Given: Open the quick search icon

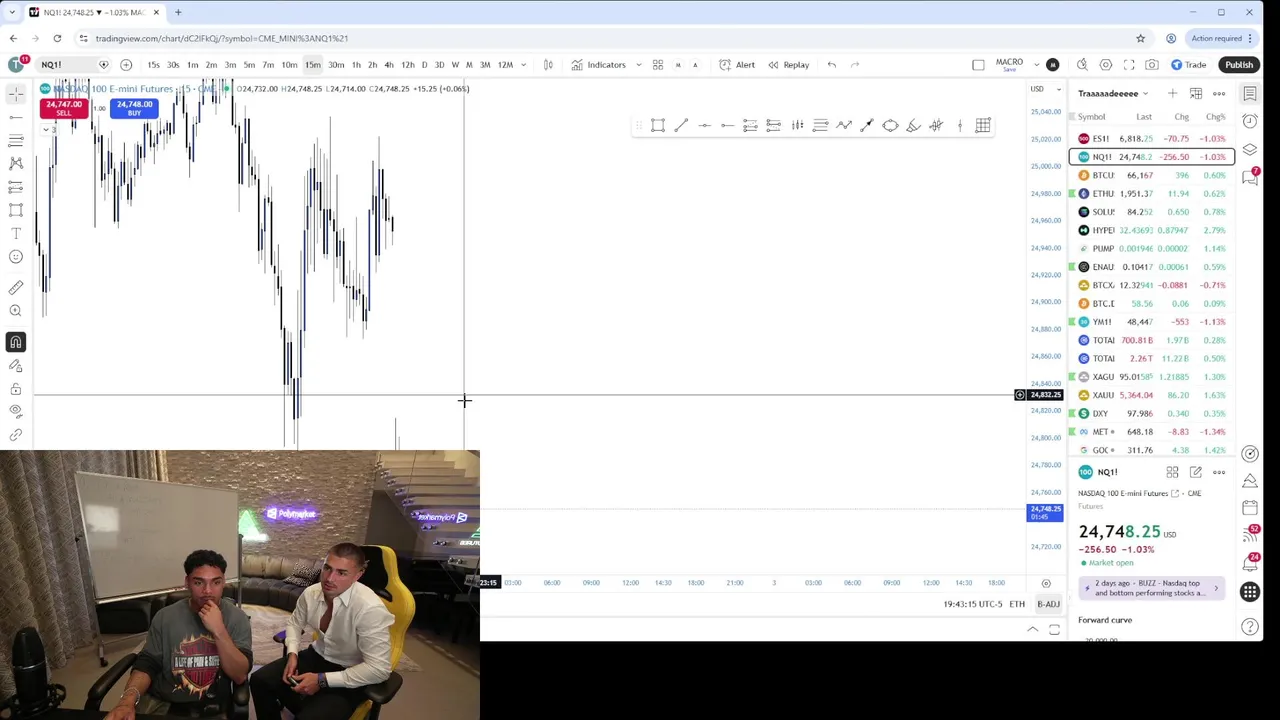Looking at the screenshot, I should [1082, 65].
